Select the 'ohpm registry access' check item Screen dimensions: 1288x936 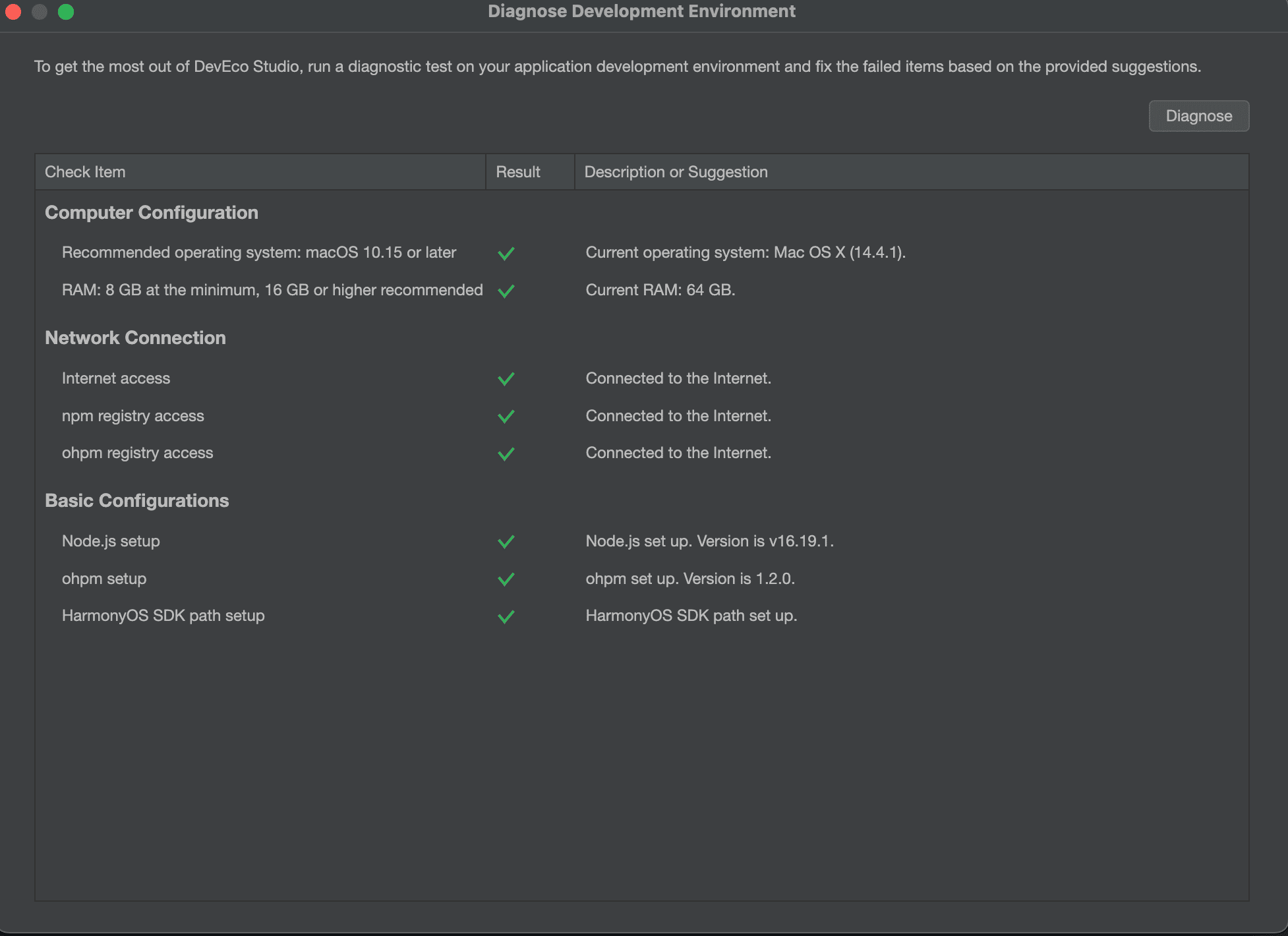click(x=138, y=453)
